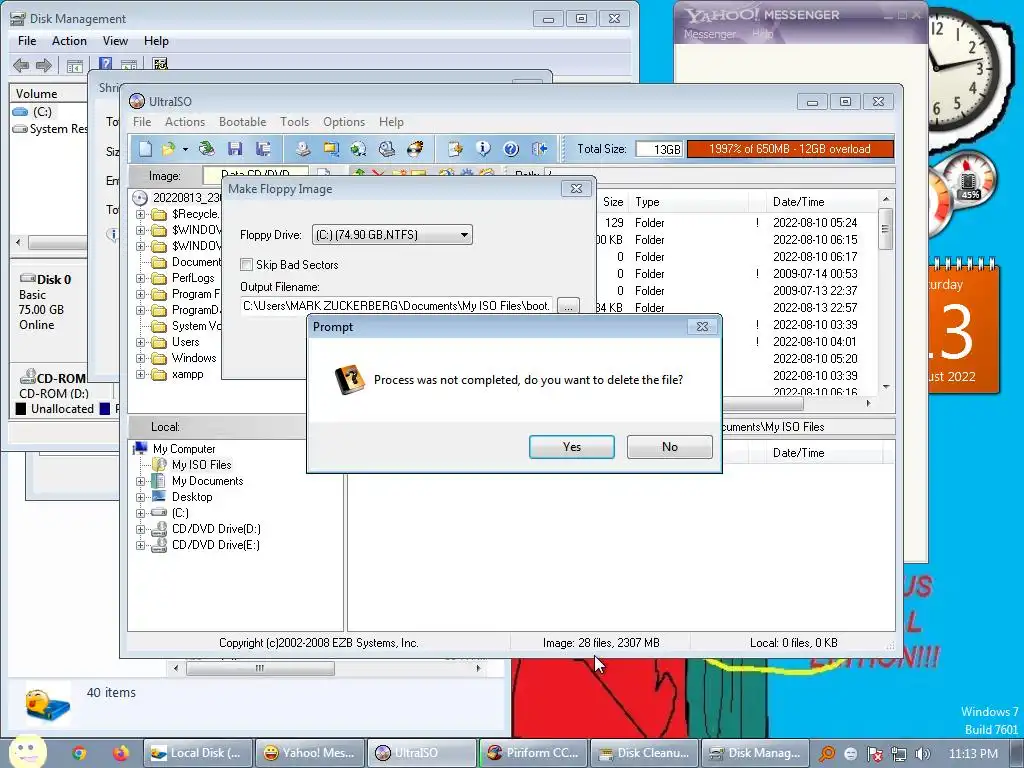This screenshot has width=1024, height=768.
Task: Click the Save floppy disk icon in UltraISO
Action: click(x=235, y=149)
